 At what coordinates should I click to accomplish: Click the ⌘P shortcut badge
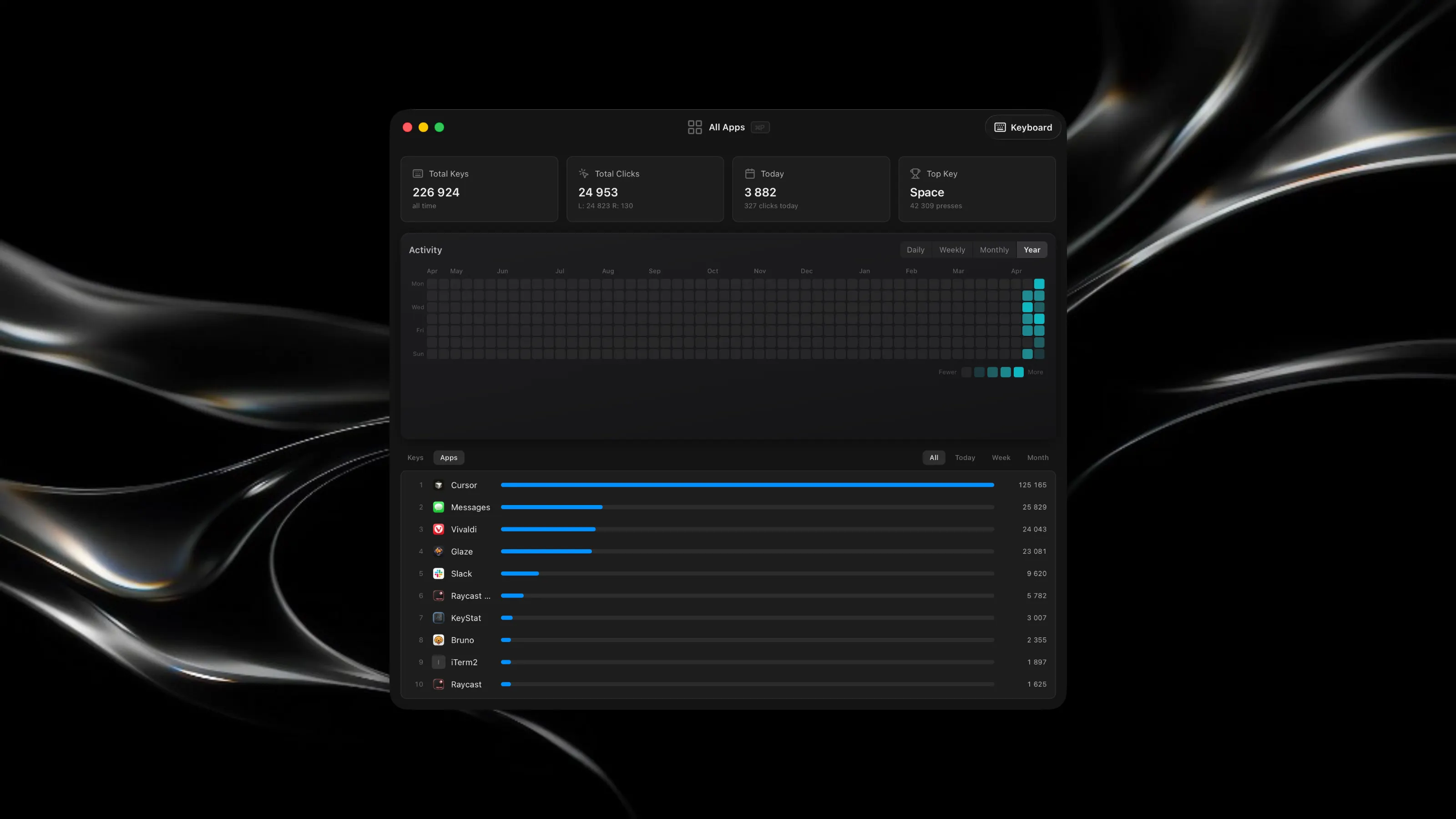point(760,127)
